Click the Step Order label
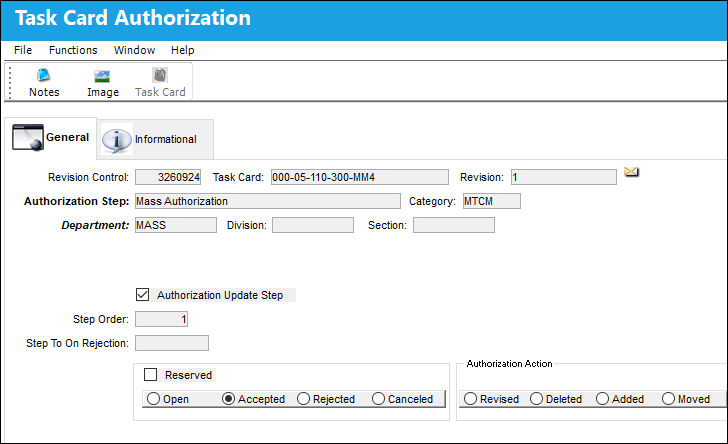The width and height of the screenshot is (728, 444). [x=101, y=319]
